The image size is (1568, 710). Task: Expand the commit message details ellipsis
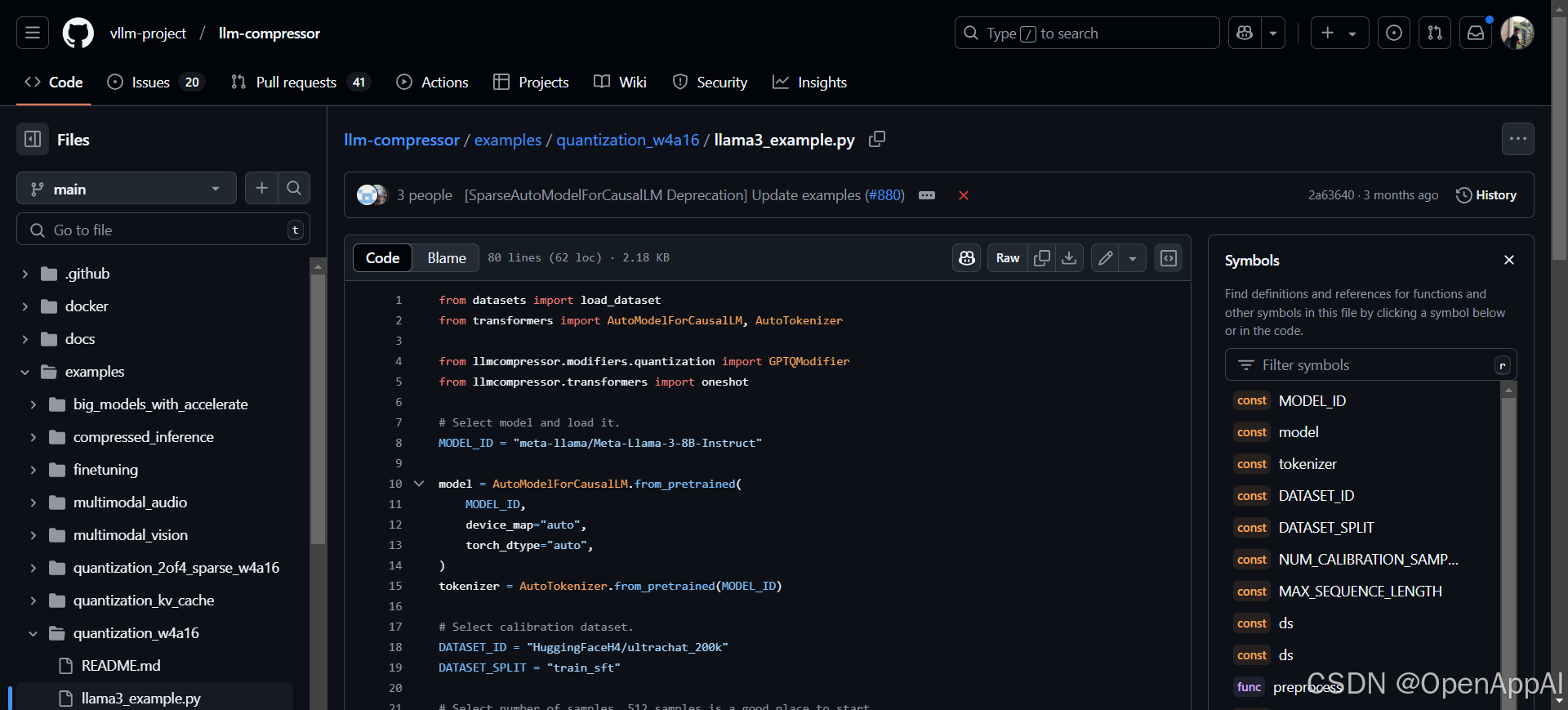tap(927, 195)
